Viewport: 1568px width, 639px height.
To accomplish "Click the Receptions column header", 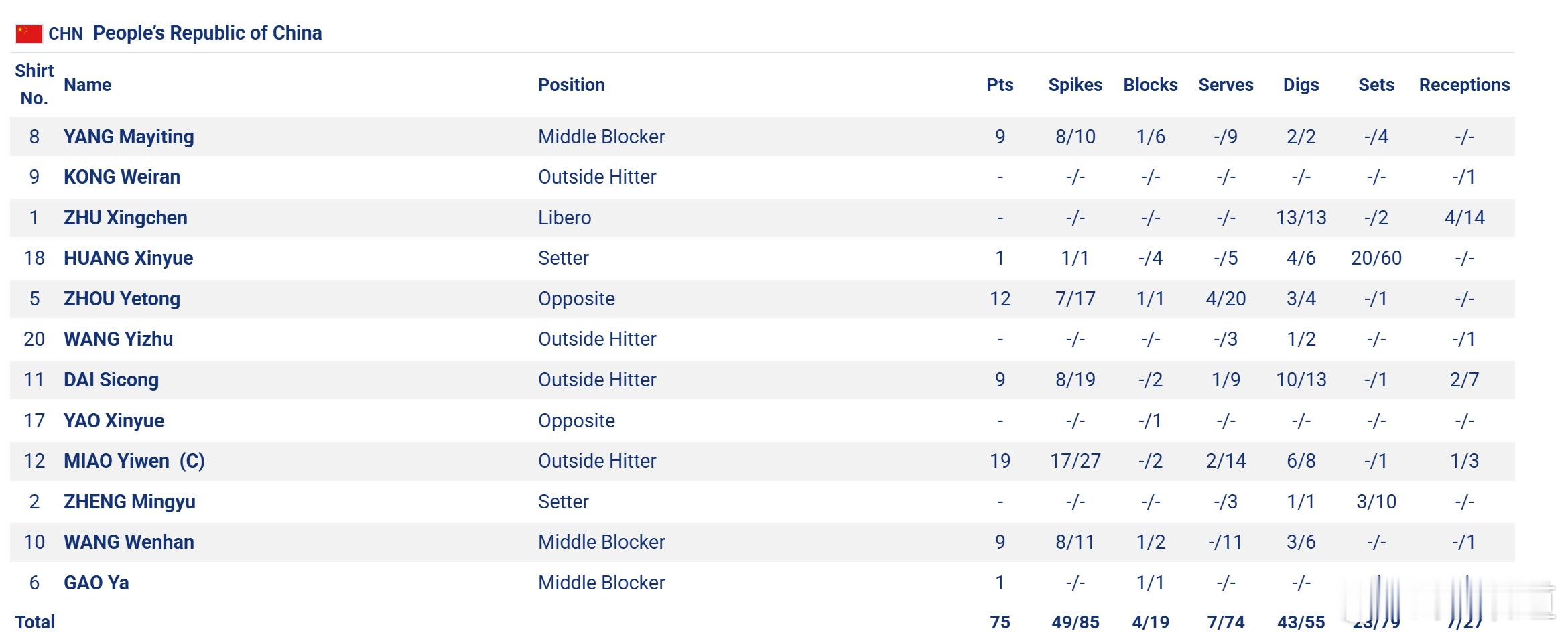I will (1464, 85).
